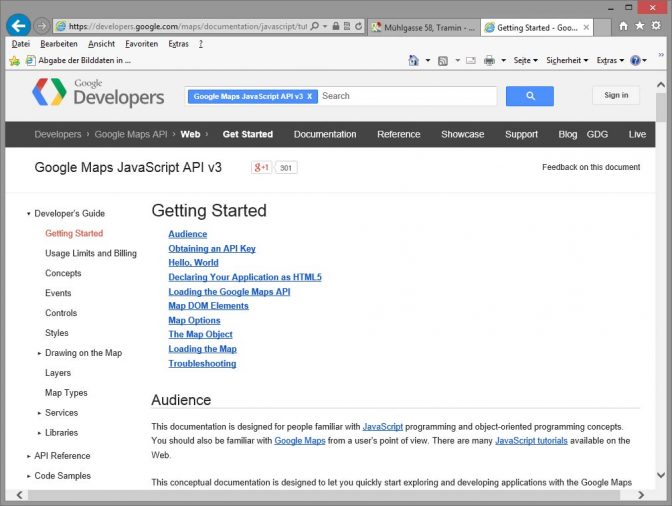Image resolution: width=672 pixels, height=506 pixels.
Task: Open the print dropdown arrow
Action: (x=504, y=60)
